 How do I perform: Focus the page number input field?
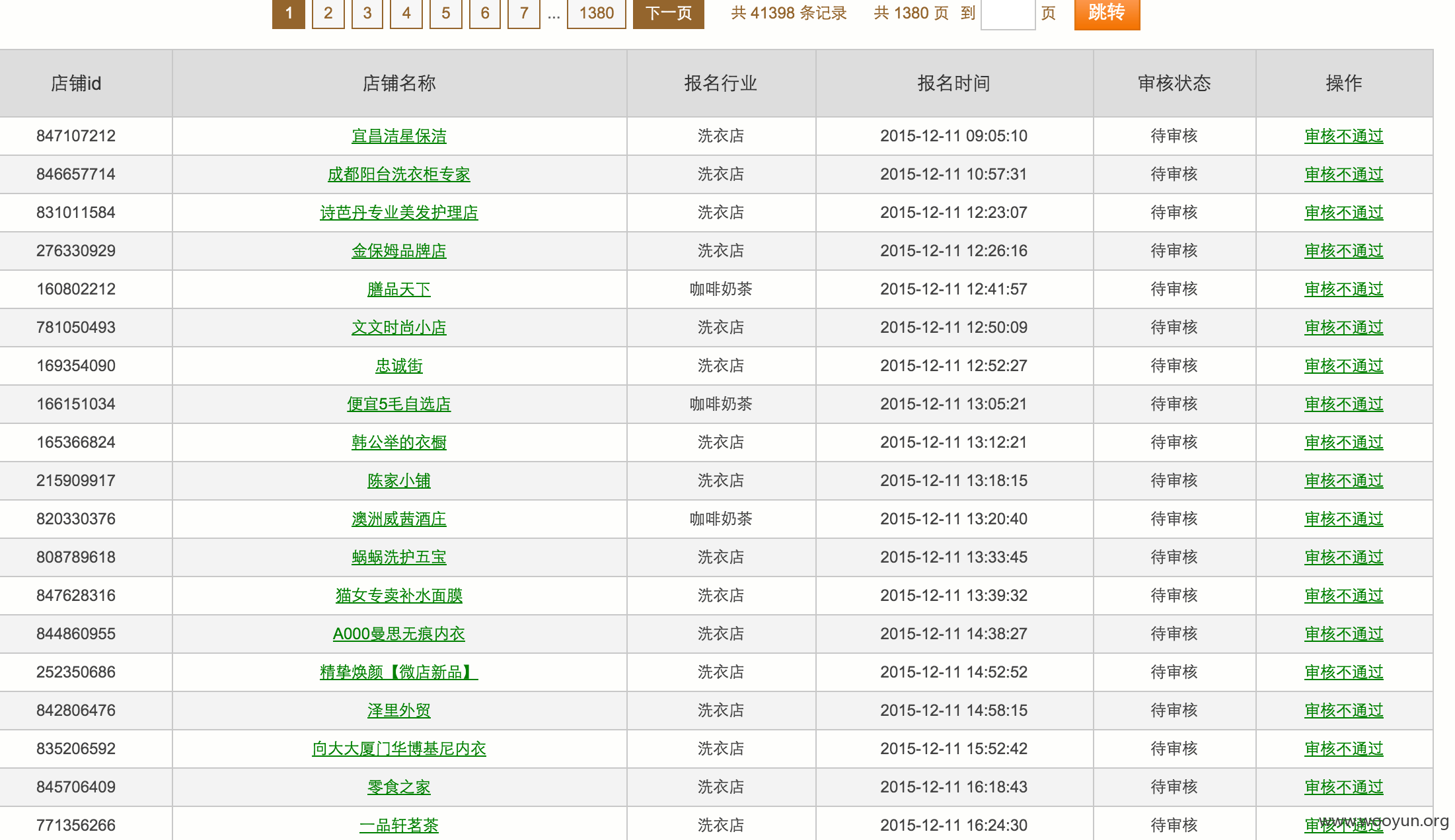[1008, 14]
